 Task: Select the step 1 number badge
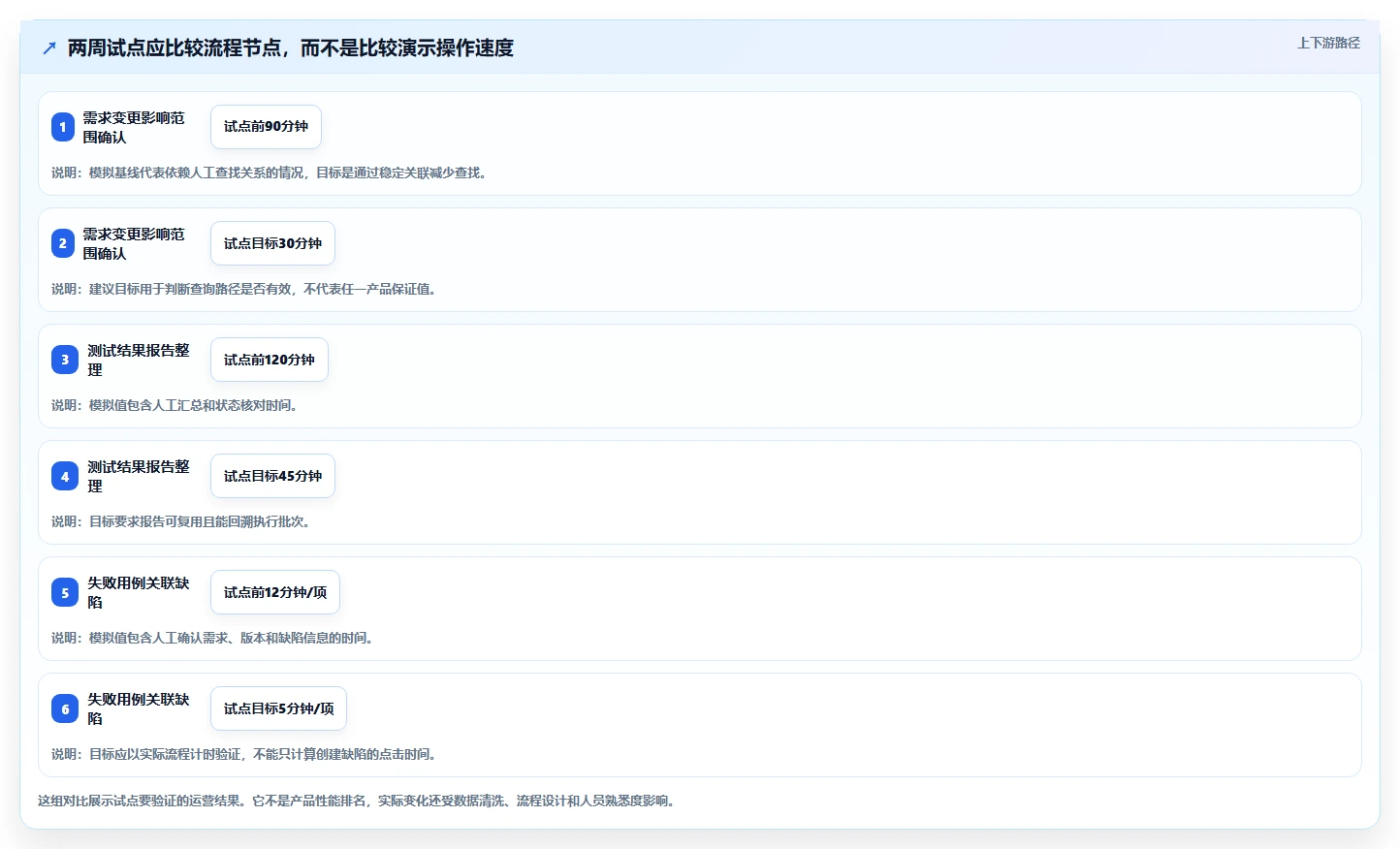coord(63,127)
